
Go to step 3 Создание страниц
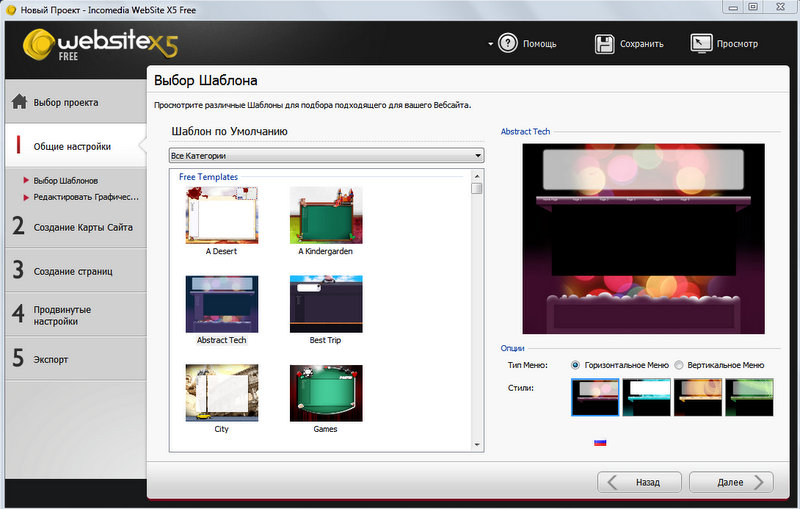tap(76, 270)
